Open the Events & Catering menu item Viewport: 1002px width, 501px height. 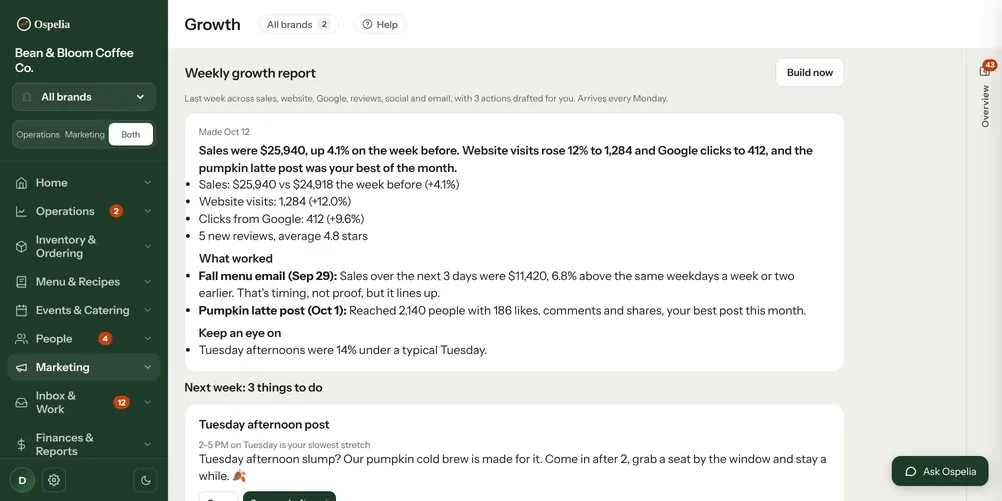[x=84, y=311]
